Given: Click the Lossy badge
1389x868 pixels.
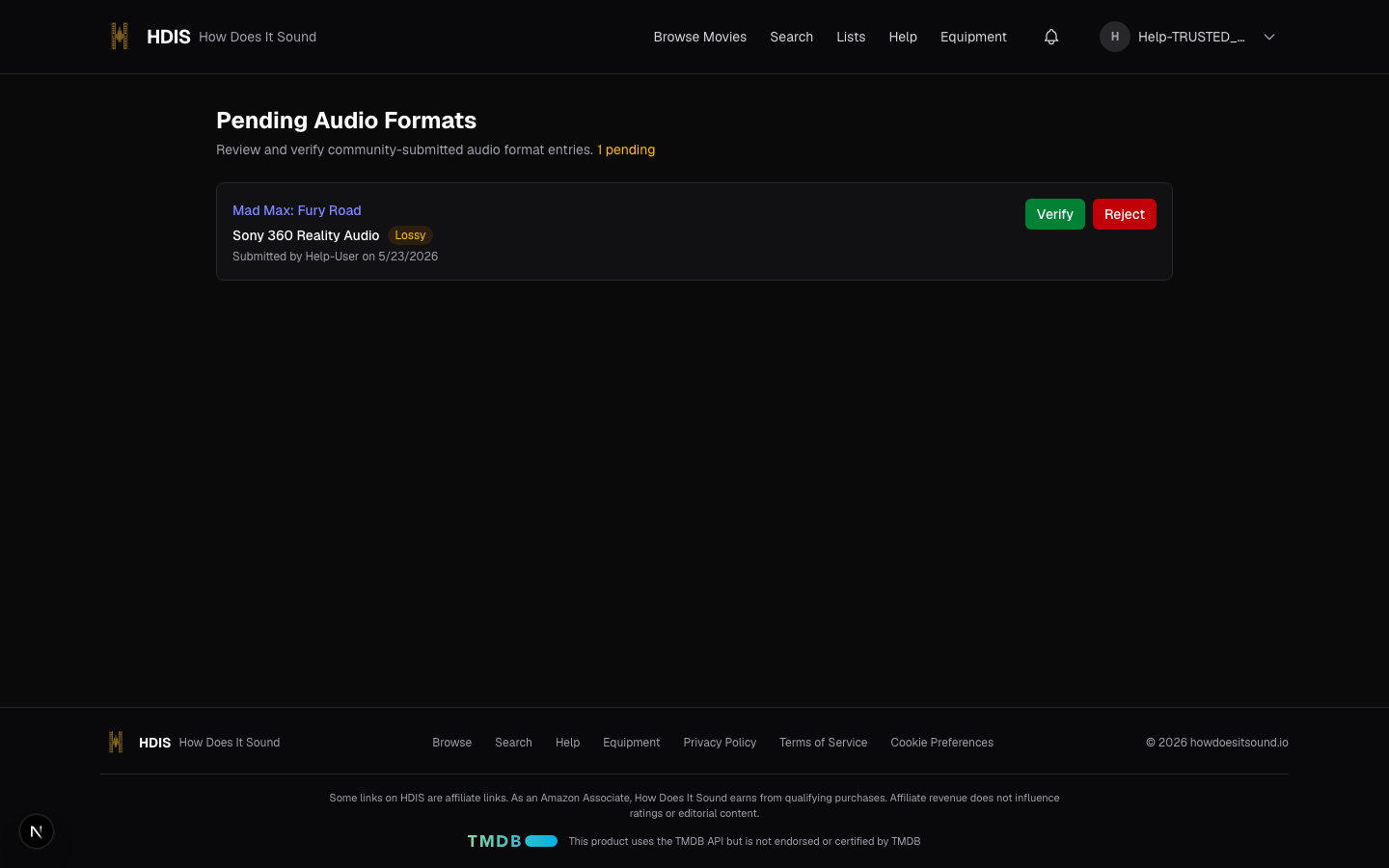Looking at the screenshot, I should point(410,235).
